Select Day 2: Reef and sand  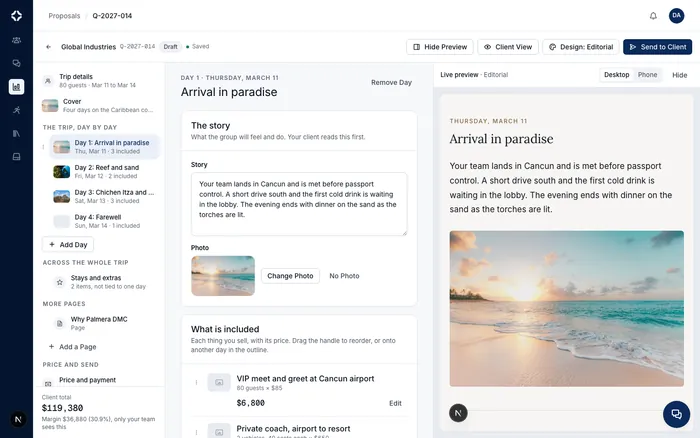104,171
